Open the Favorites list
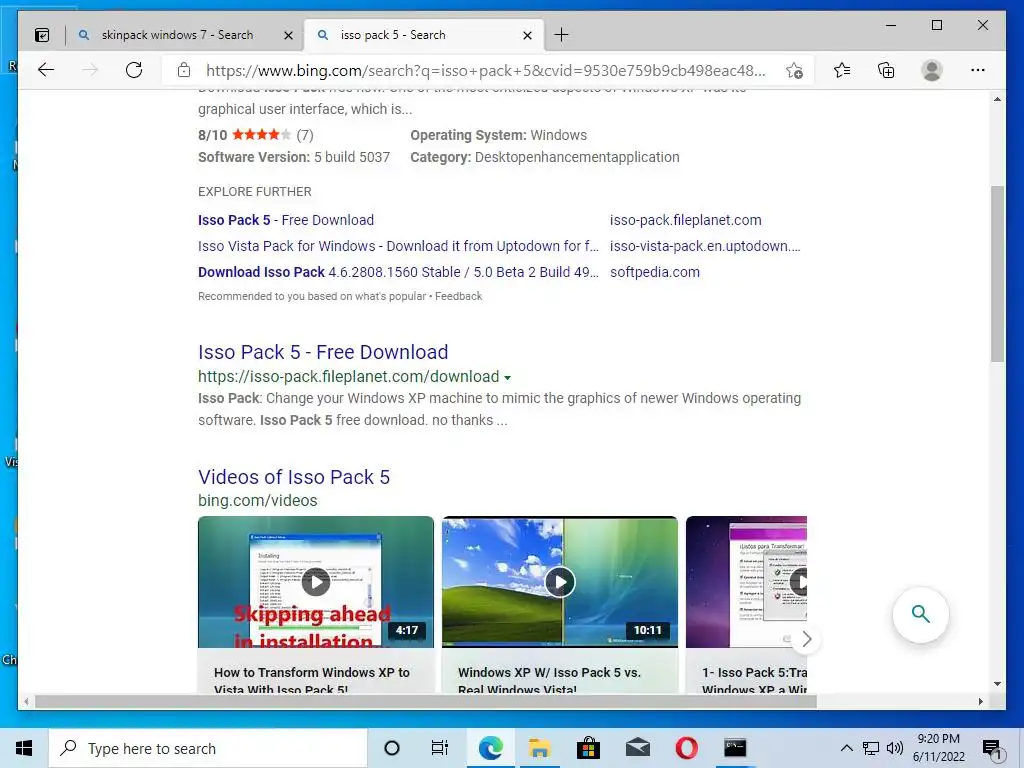Viewport: 1024px width, 768px height. click(842, 70)
